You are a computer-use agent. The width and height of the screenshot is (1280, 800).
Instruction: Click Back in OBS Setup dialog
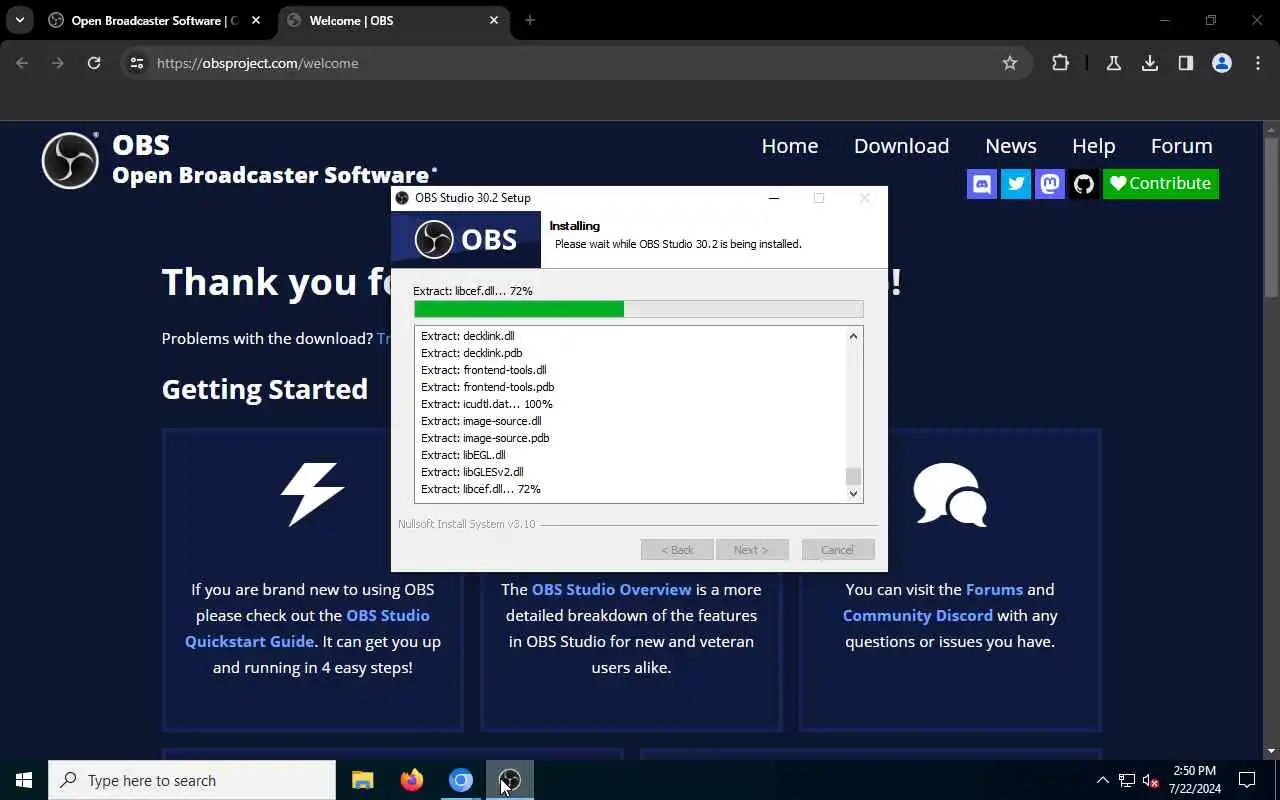point(677,550)
